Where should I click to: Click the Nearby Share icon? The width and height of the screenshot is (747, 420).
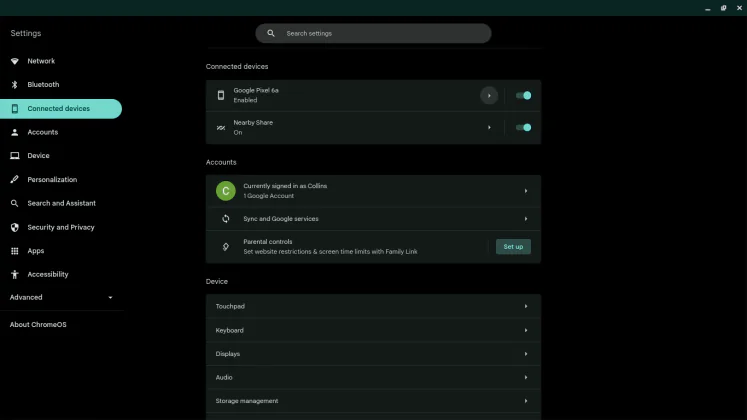(221, 128)
